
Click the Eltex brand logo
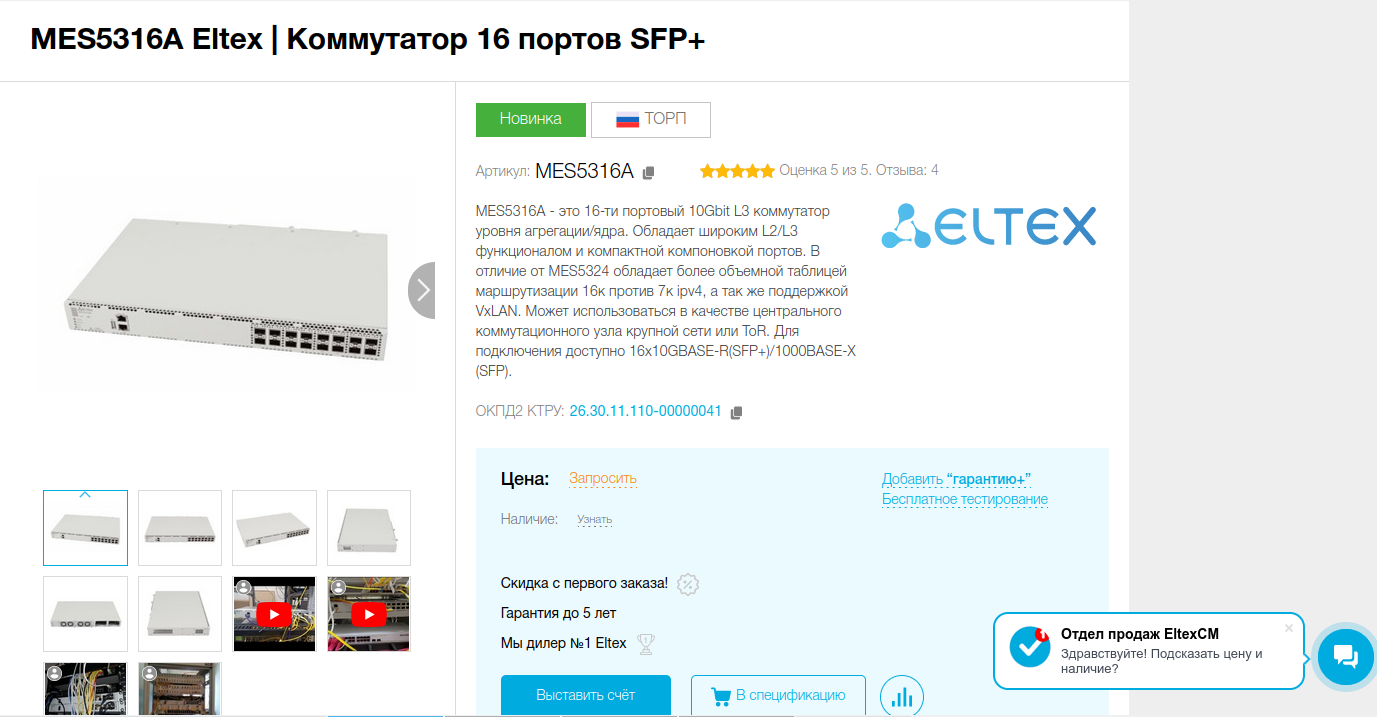[x=988, y=226]
